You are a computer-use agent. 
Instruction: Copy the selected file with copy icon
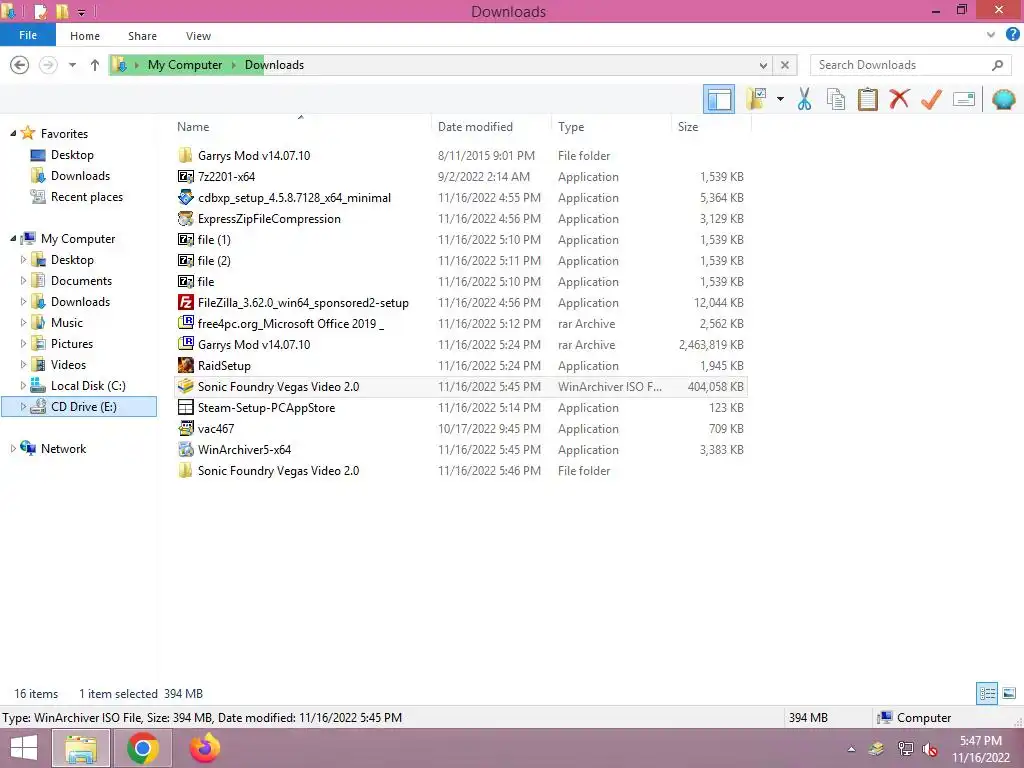point(836,99)
